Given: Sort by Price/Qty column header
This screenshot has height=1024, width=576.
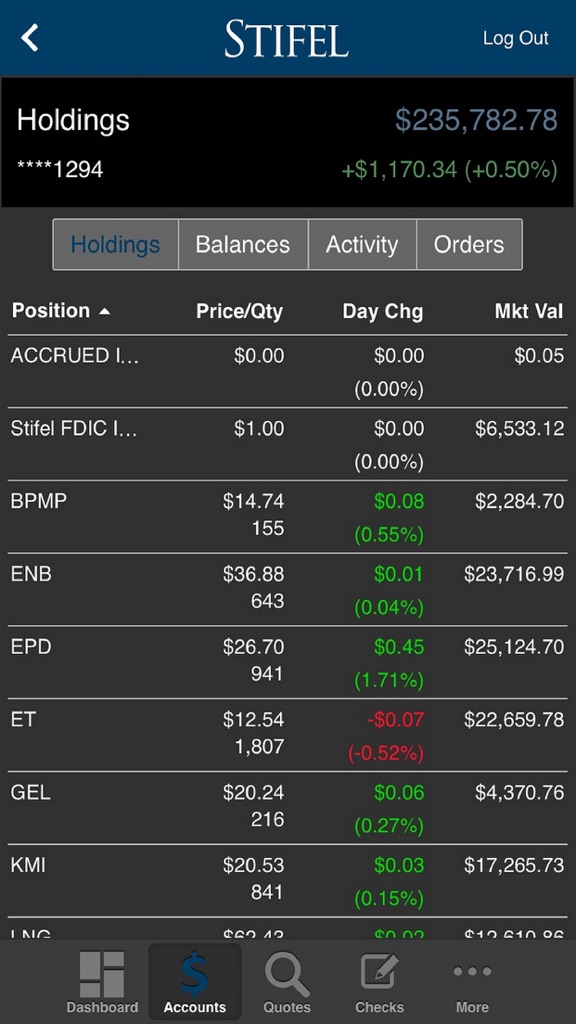Looking at the screenshot, I should (239, 312).
